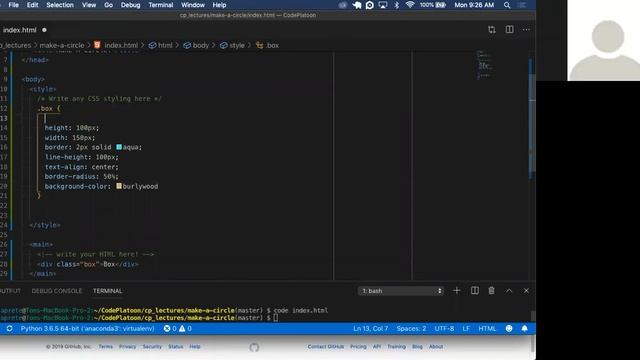Click the code minimap preview
This screenshot has height=360, width=640.
point(485,65)
